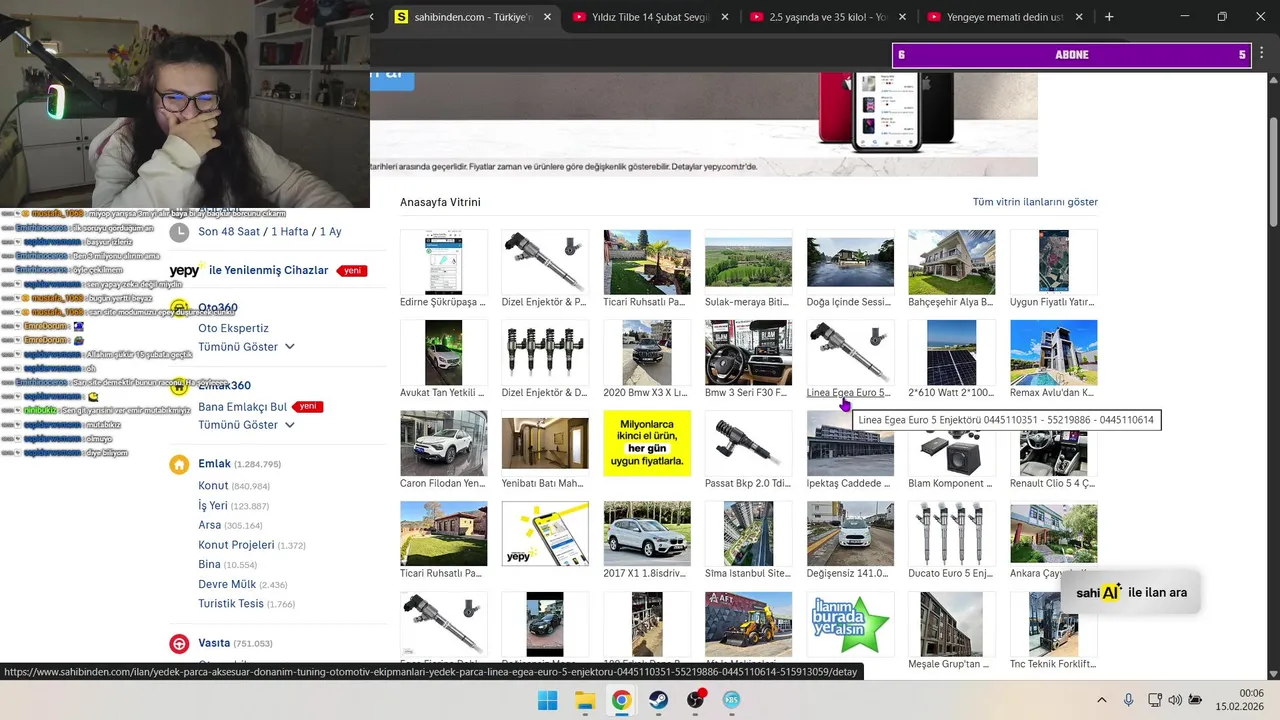Open the Oto Ekspertiz link
Screen dimensions: 1280x720
pos(233,328)
